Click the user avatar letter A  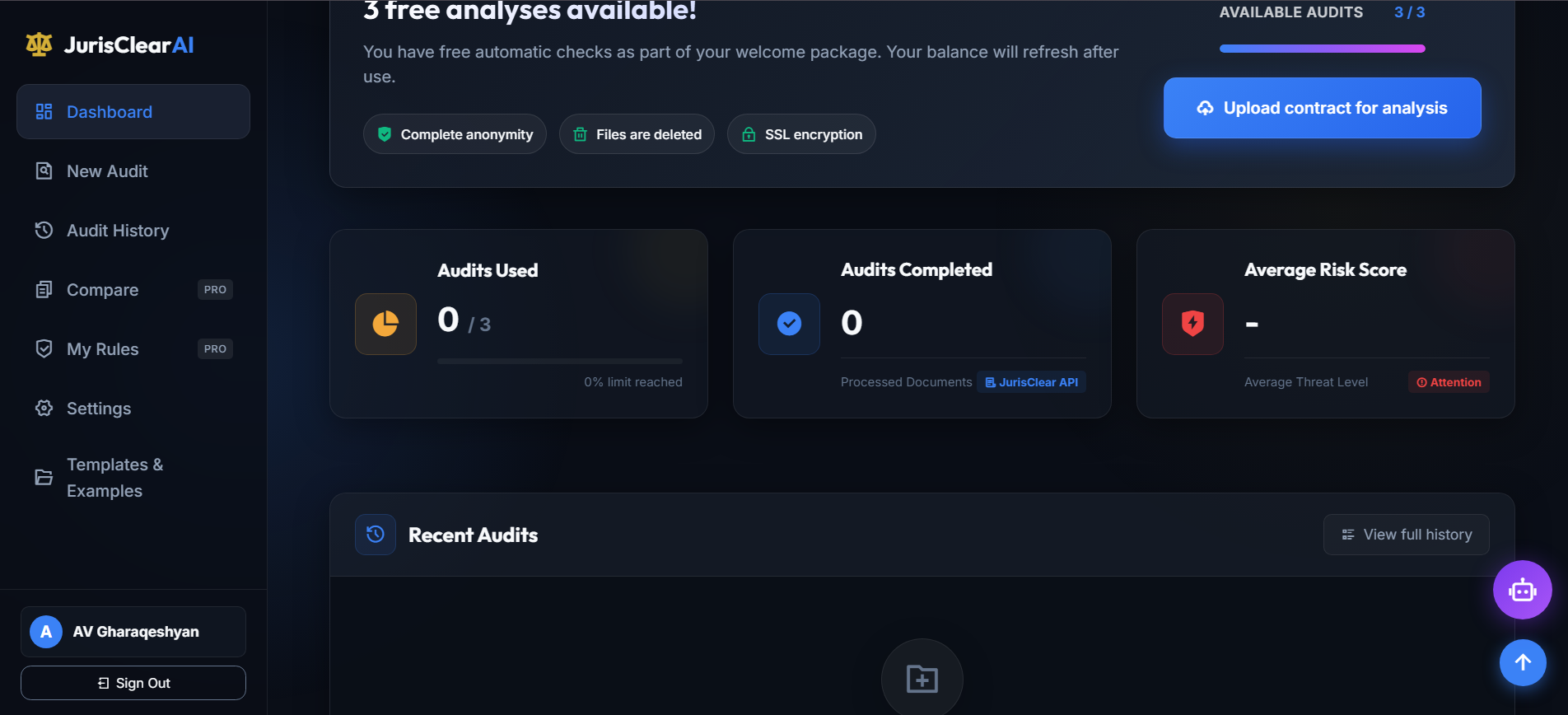click(x=46, y=632)
